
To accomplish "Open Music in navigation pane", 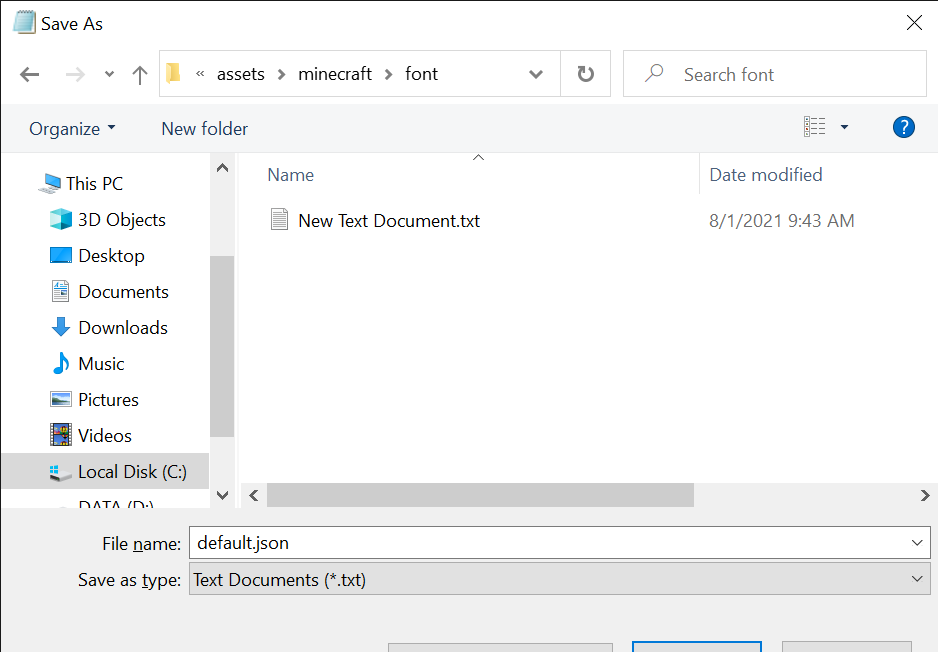I will pos(101,364).
